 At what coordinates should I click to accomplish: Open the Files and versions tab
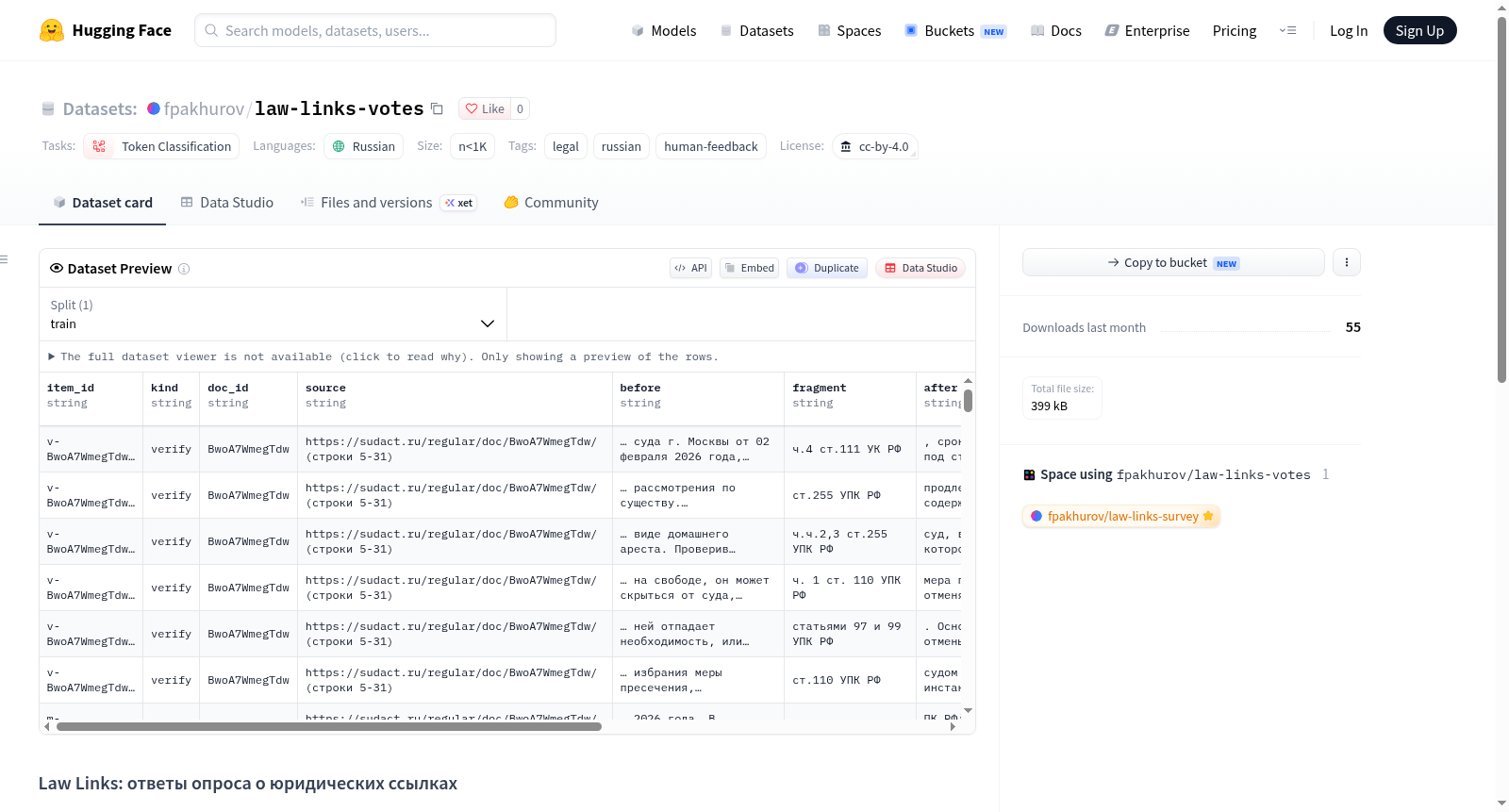[x=389, y=202]
